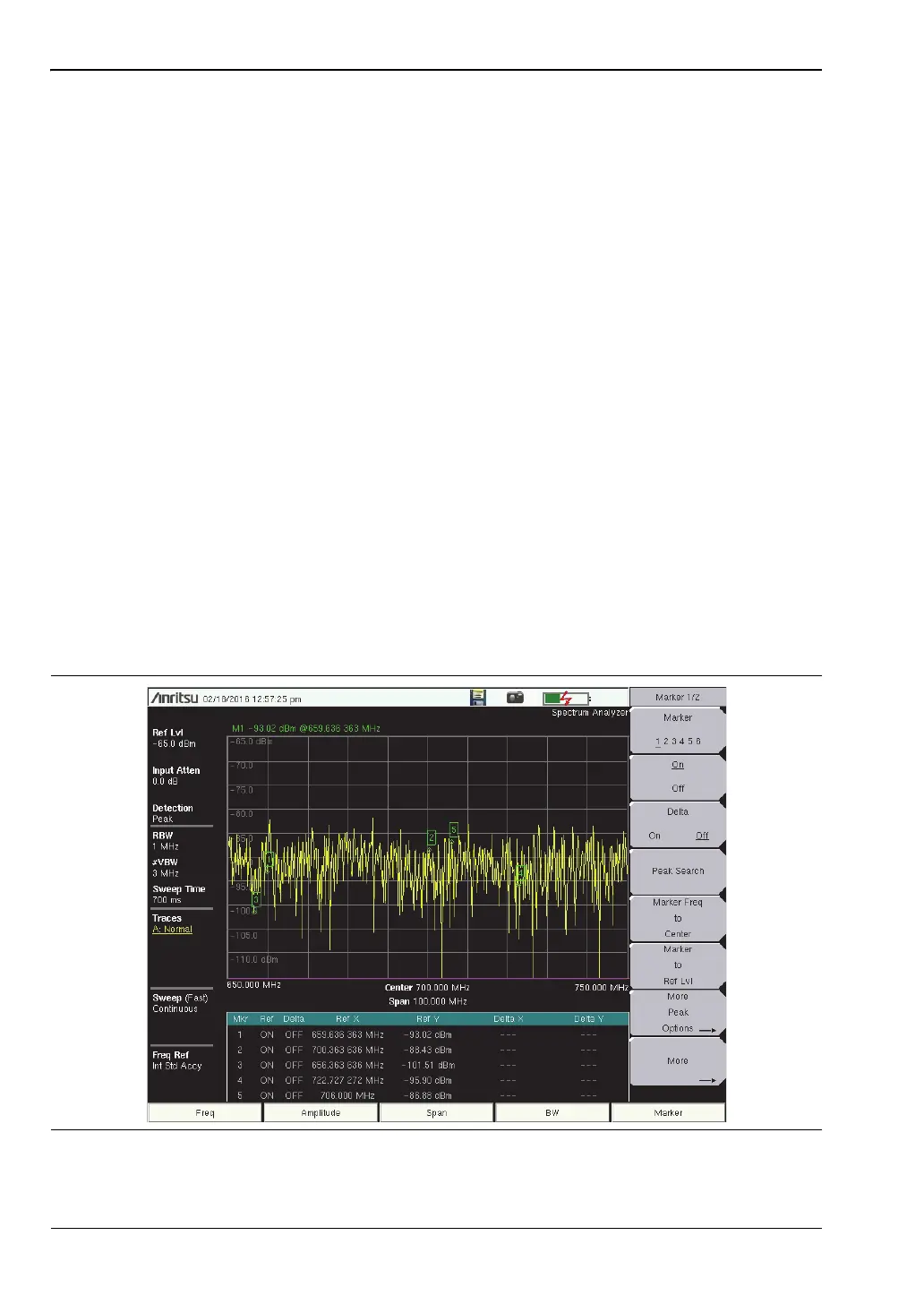Click the VBW 3 MHz setting
This screenshot has width=924, height=1304.
point(166,868)
